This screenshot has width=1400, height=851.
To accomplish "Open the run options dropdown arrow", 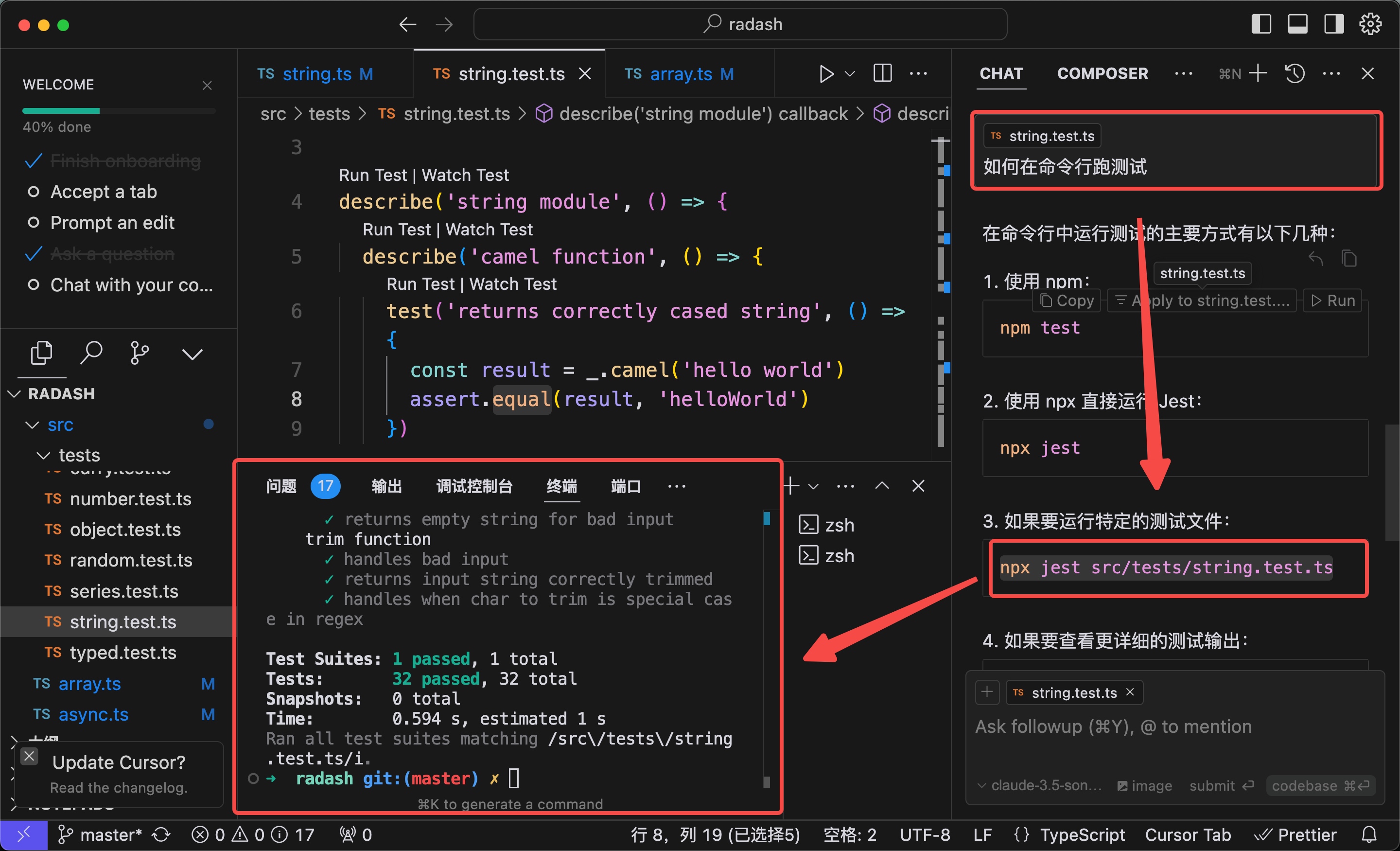I will click(849, 74).
